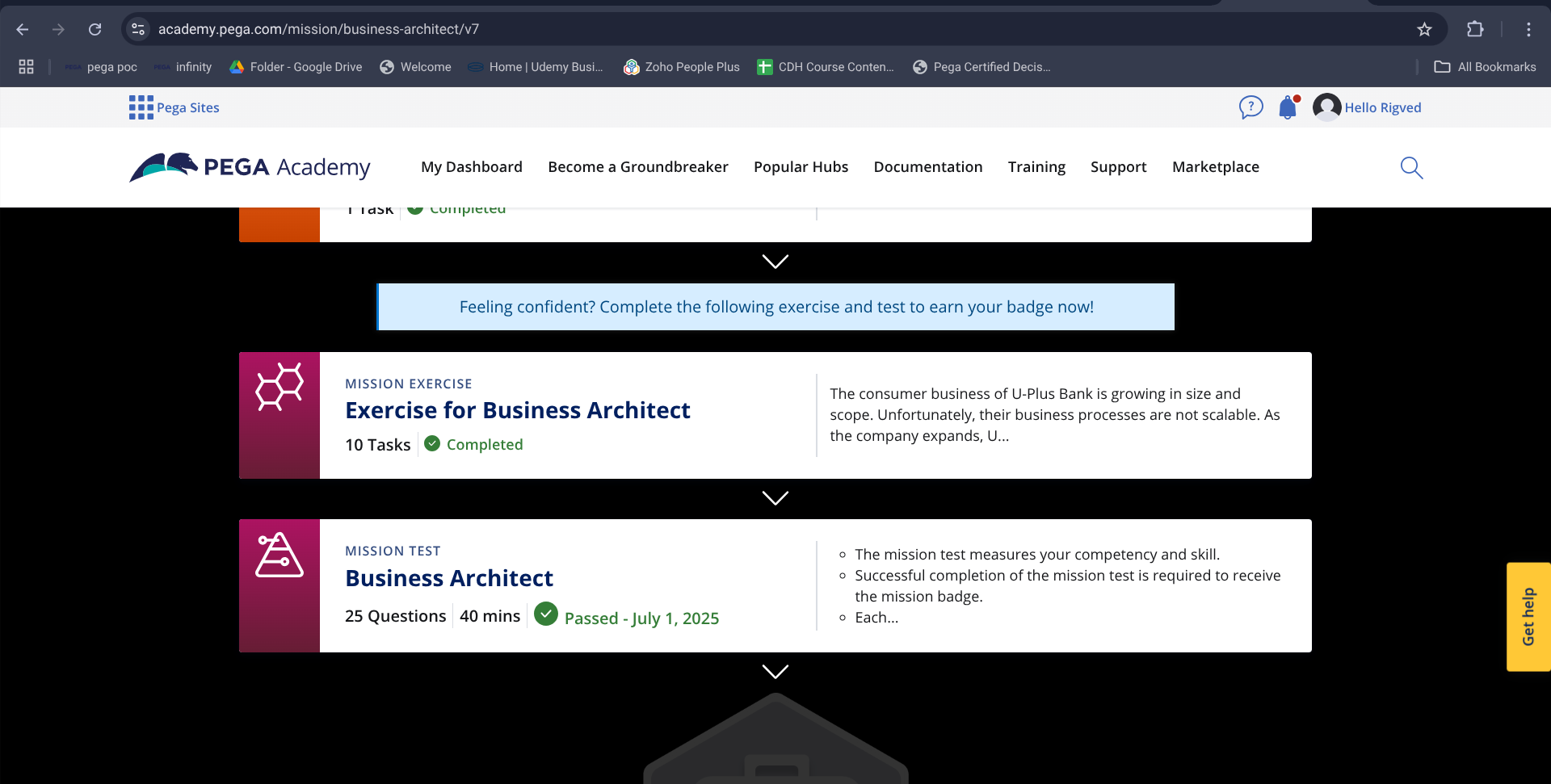Open the Welcome bookmark
This screenshot has width=1551, height=784.
coord(415,67)
